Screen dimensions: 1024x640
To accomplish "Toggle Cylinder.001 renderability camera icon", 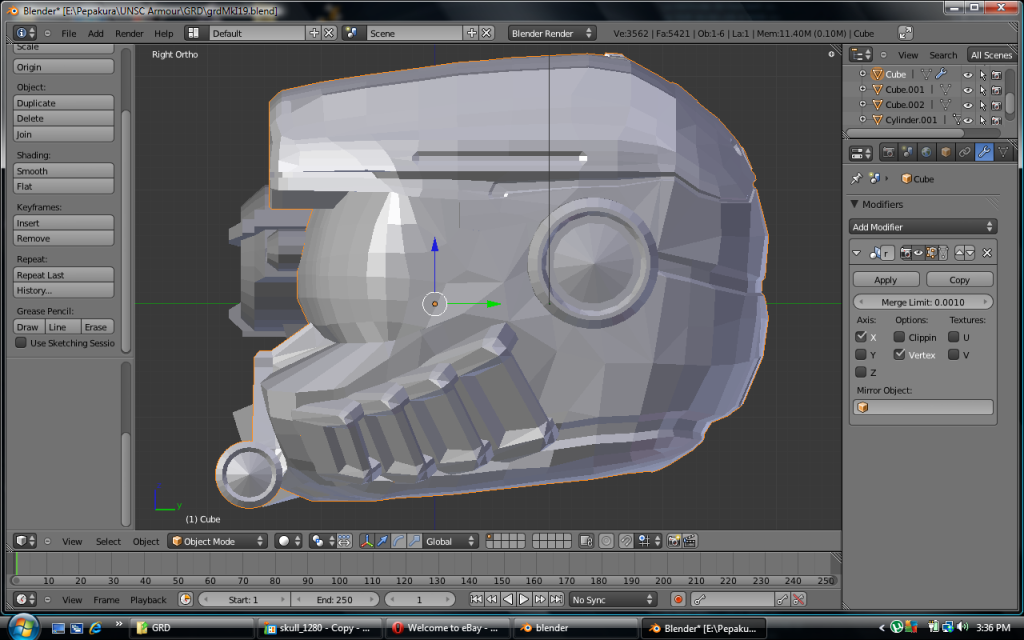I will (x=997, y=120).
